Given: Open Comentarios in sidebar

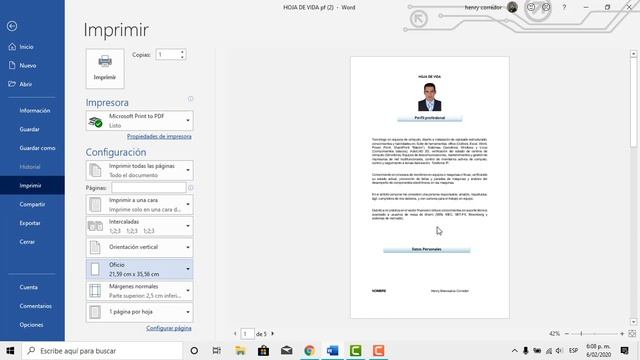Looking at the screenshot, I should (36, 306).
